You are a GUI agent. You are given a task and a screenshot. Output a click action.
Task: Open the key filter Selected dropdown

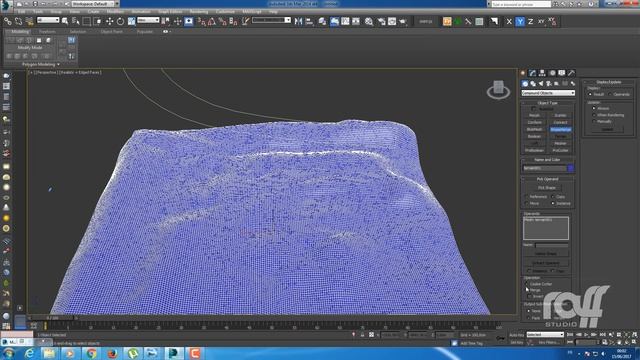545,335
